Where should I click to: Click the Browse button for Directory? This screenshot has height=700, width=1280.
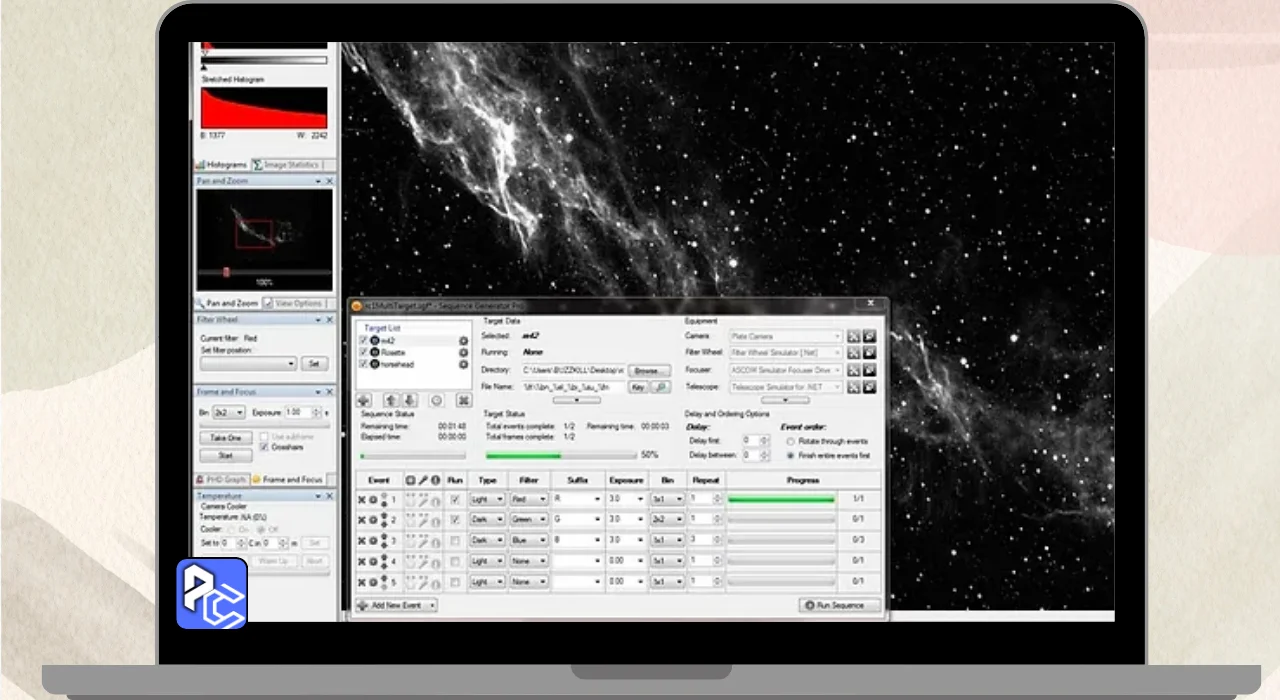tap(649, 370)
